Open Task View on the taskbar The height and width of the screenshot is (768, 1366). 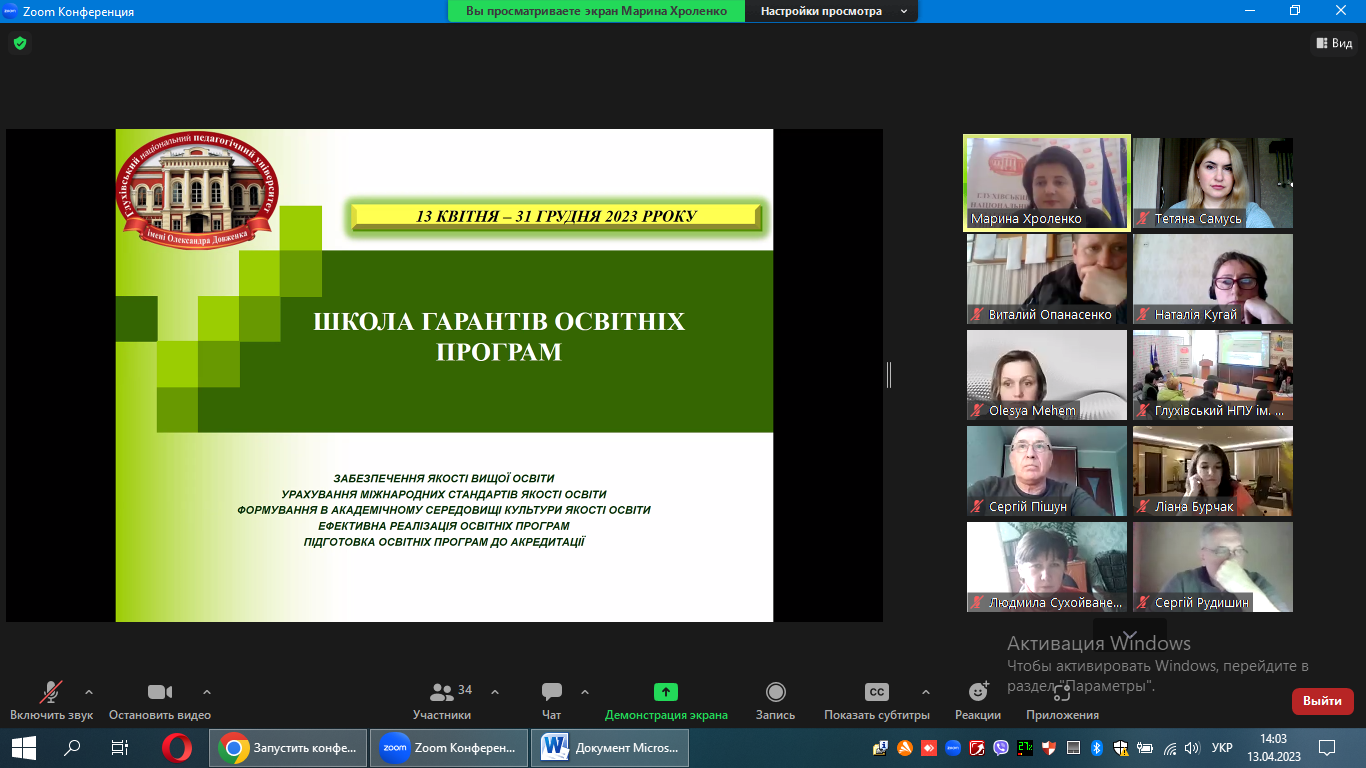tap(120, 747)
